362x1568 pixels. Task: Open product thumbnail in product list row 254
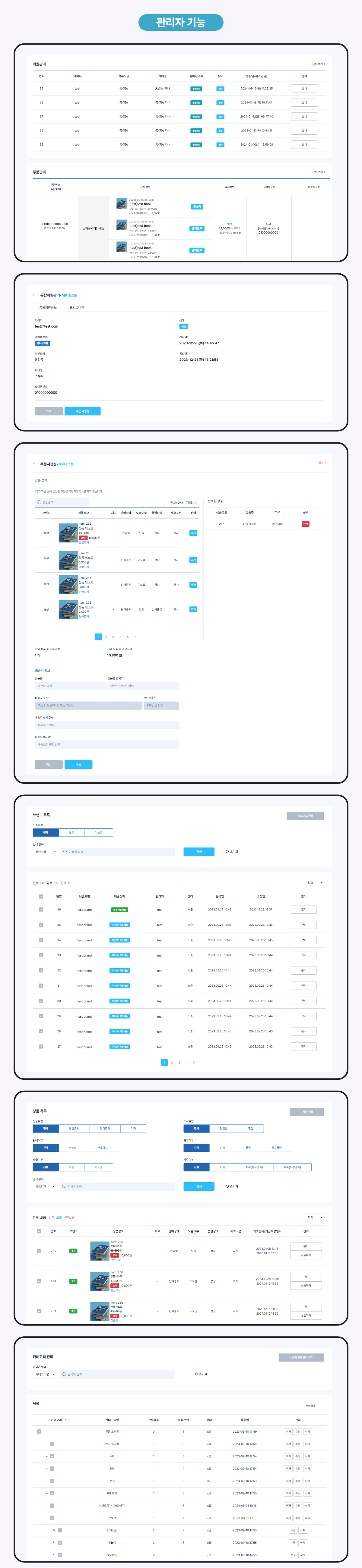(99, 1281)
